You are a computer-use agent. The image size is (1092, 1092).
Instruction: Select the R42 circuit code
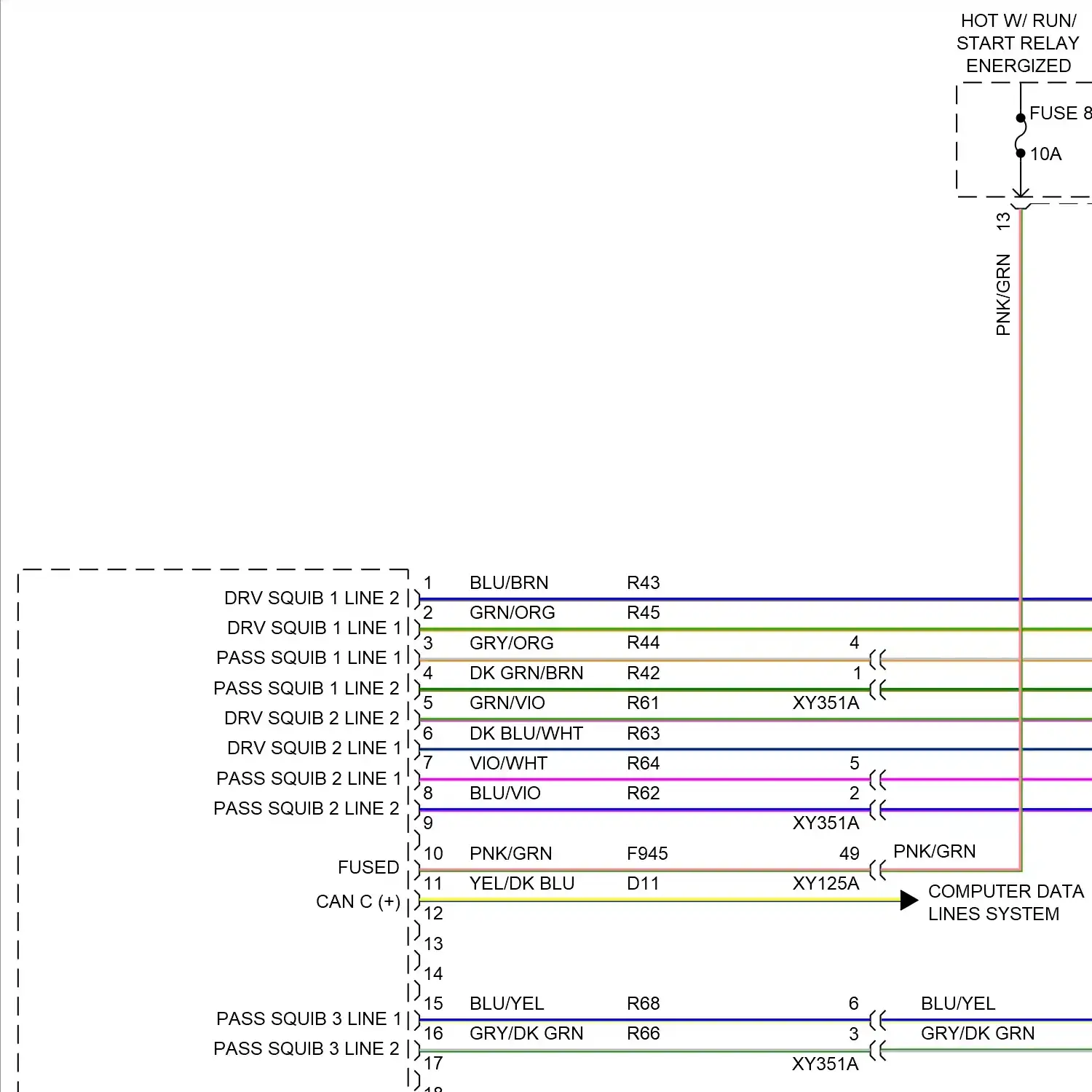coord(644,673)
